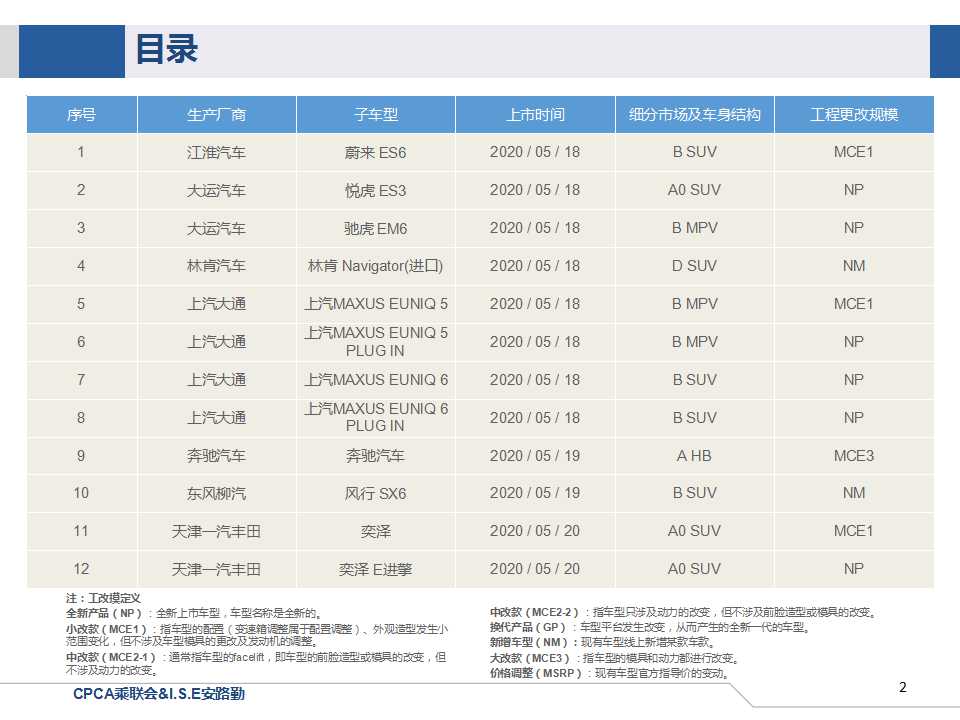Click the 工程更改规模 column header
The width and height of the screenshot is (960, 720).
(854, 114)
